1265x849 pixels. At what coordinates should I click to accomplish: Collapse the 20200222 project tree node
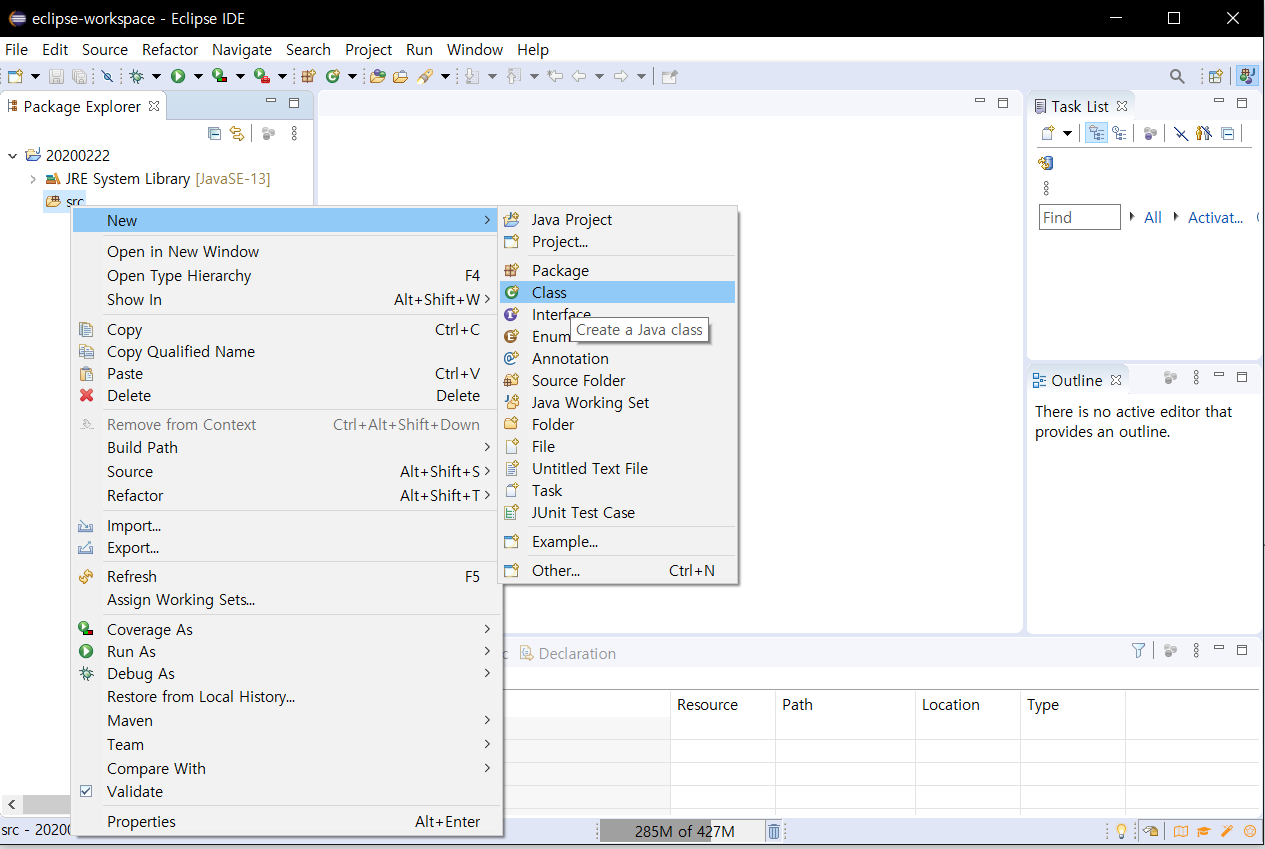(x=12, y=155)
